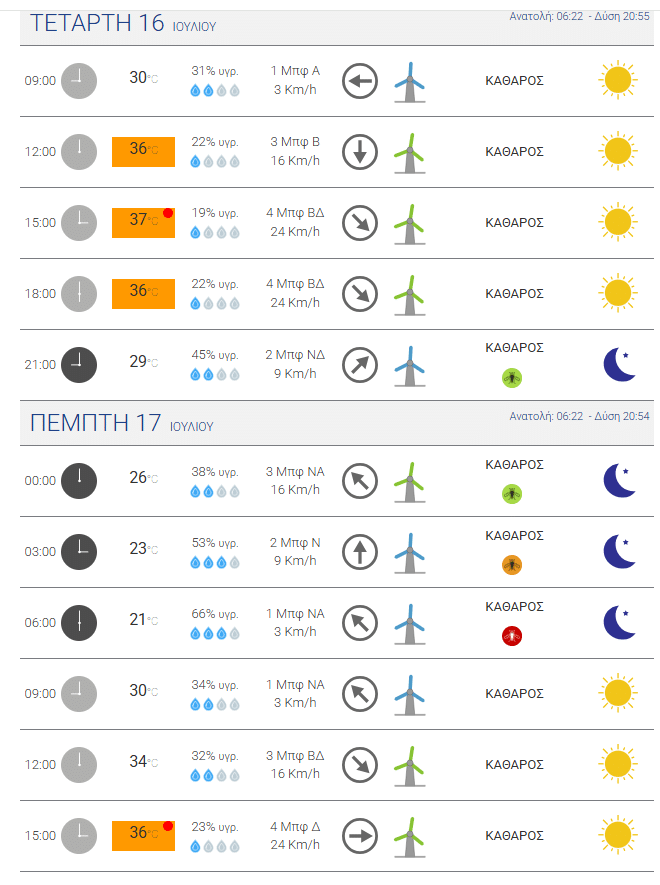This screenshot has width=660, height=885.
Task: Click the dark clock icon at 03:00
Action: 79,552
